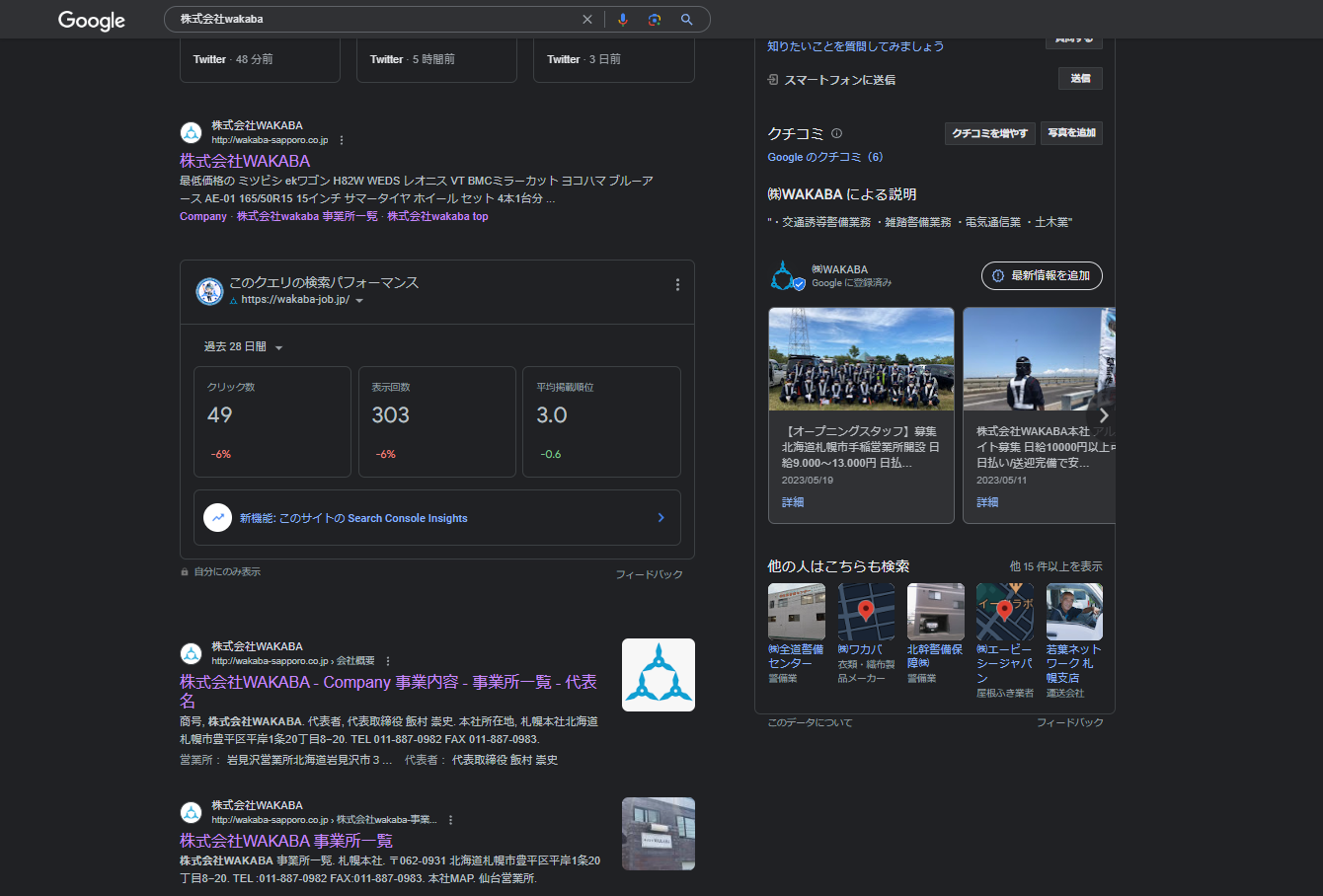Open more options for 事業所一覧 result
Image resolution: width=1323 pixels, height=896 pixels.
tap(450, 820)
